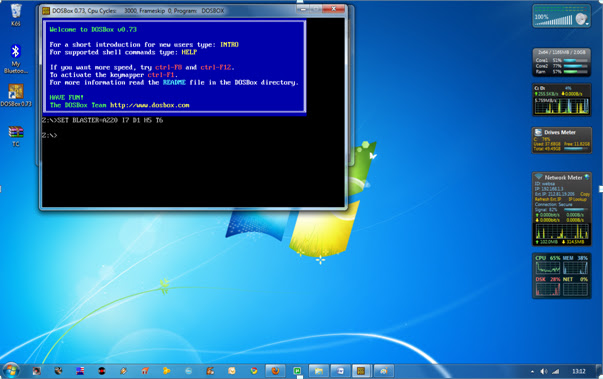Click the taskbar icon right of DOSBox
Image resolution: width=603 pixels, height=379 pixels.
tap(383, 371)
